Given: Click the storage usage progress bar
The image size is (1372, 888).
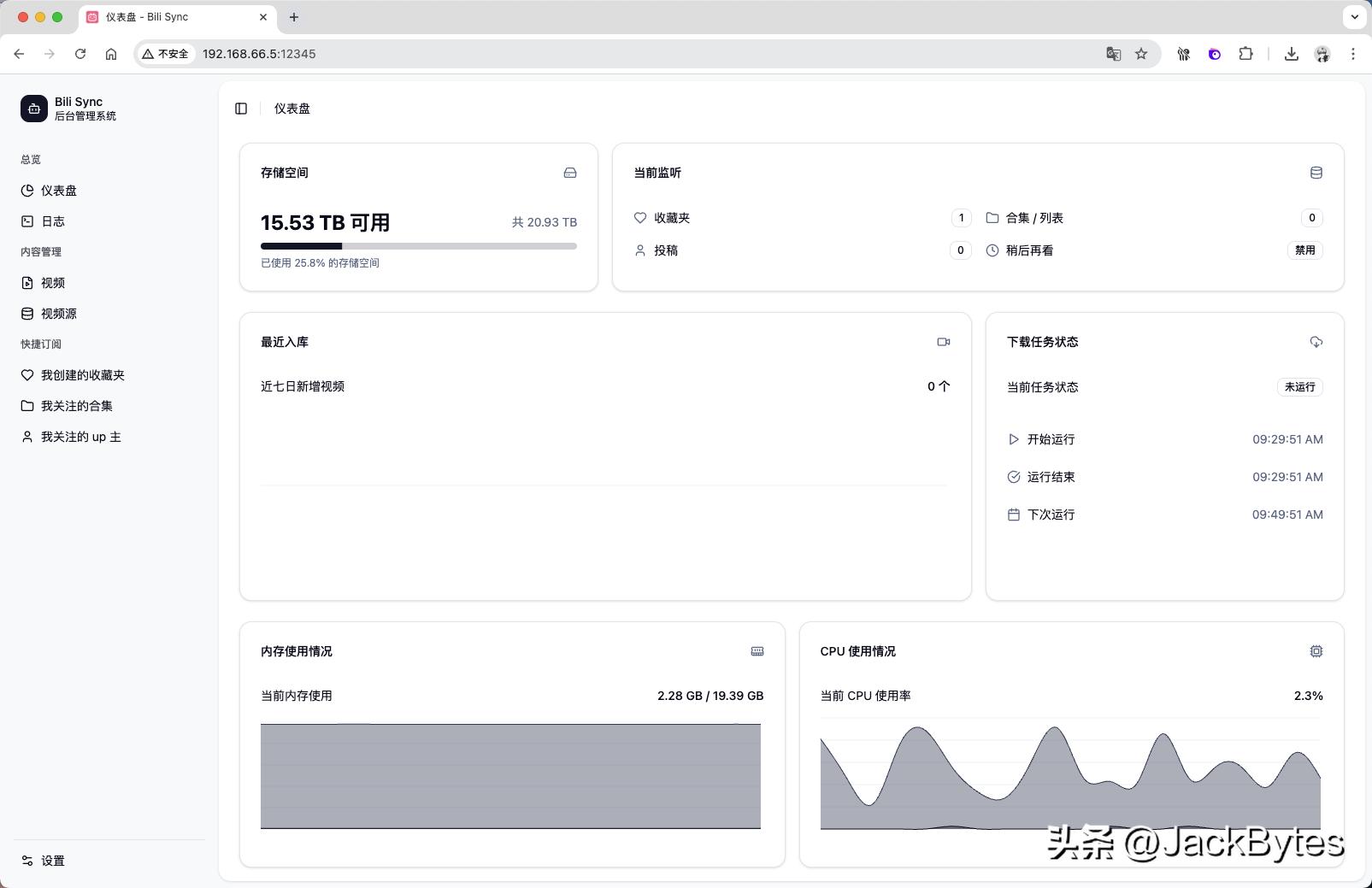Looking at the screenshot, I should [419, 246].
